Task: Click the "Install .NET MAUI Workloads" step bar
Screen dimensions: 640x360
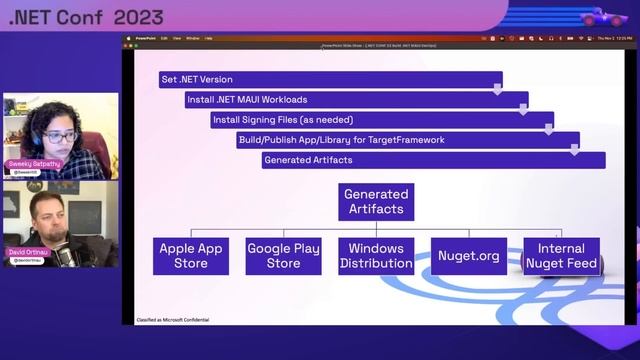Action: pyautogui.click(x=356, y=100)
